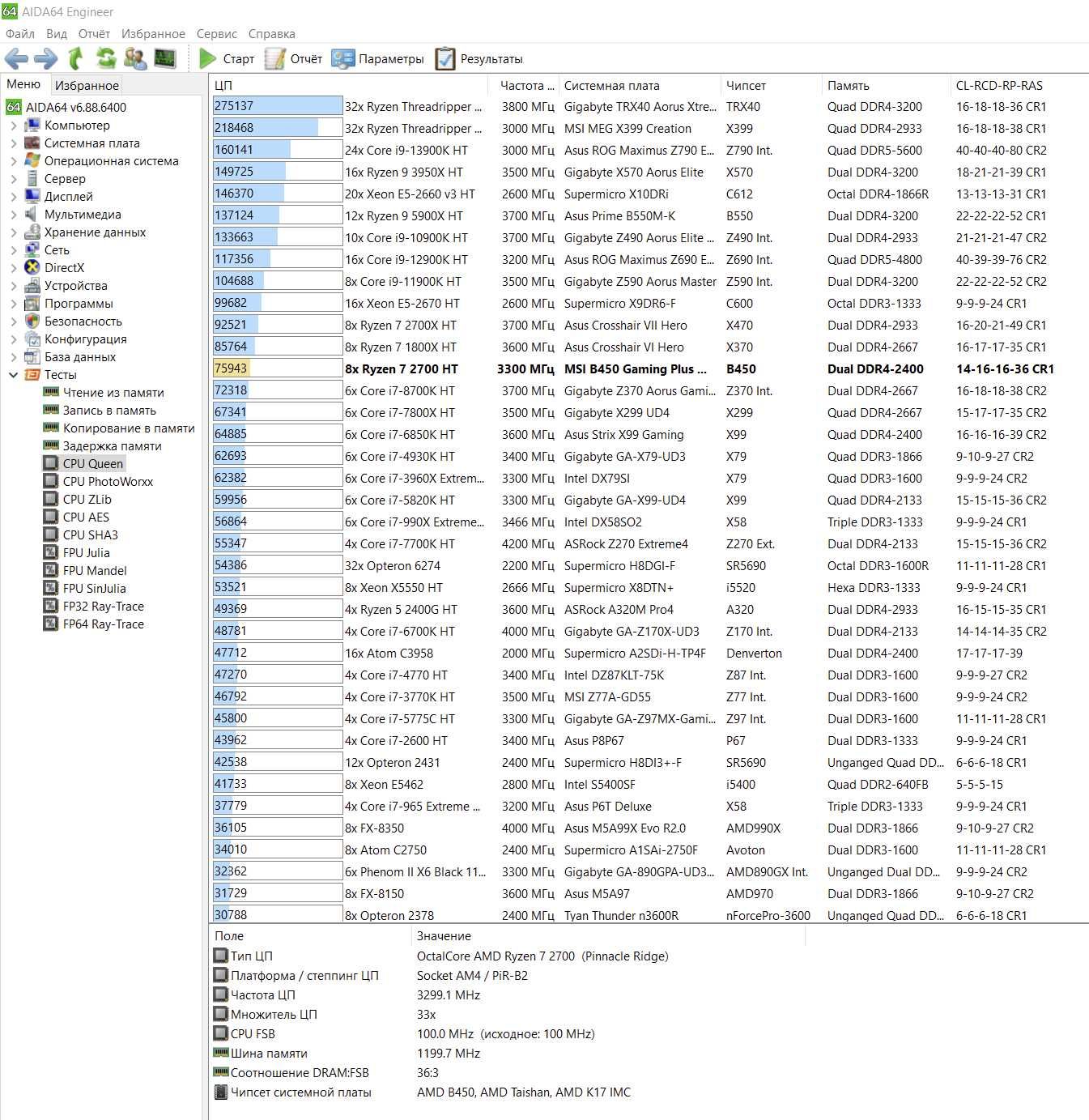The image size is (1089, 1120).
Task: Select the Конфигурация icon in tree
Action: point(32,339)
